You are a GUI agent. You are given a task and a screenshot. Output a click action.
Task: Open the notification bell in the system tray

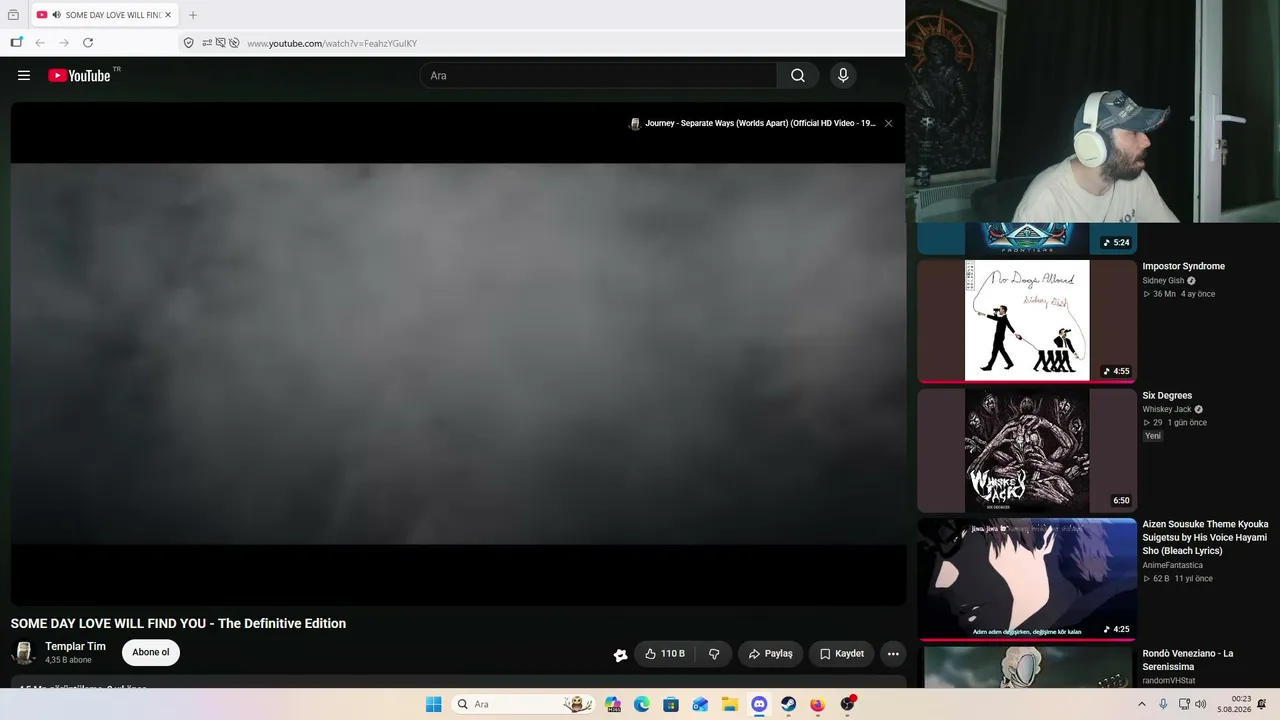pos(1262,704)
